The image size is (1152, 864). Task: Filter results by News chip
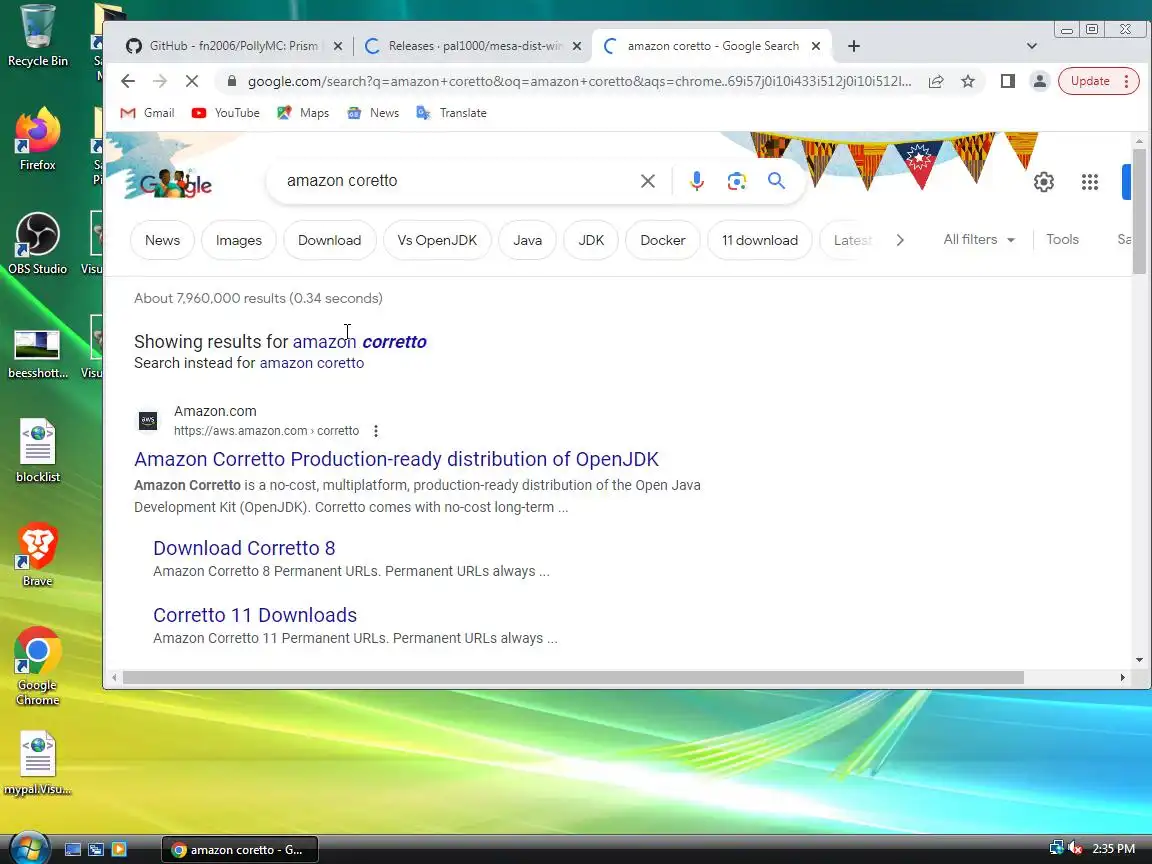click(x=162, y=240)
